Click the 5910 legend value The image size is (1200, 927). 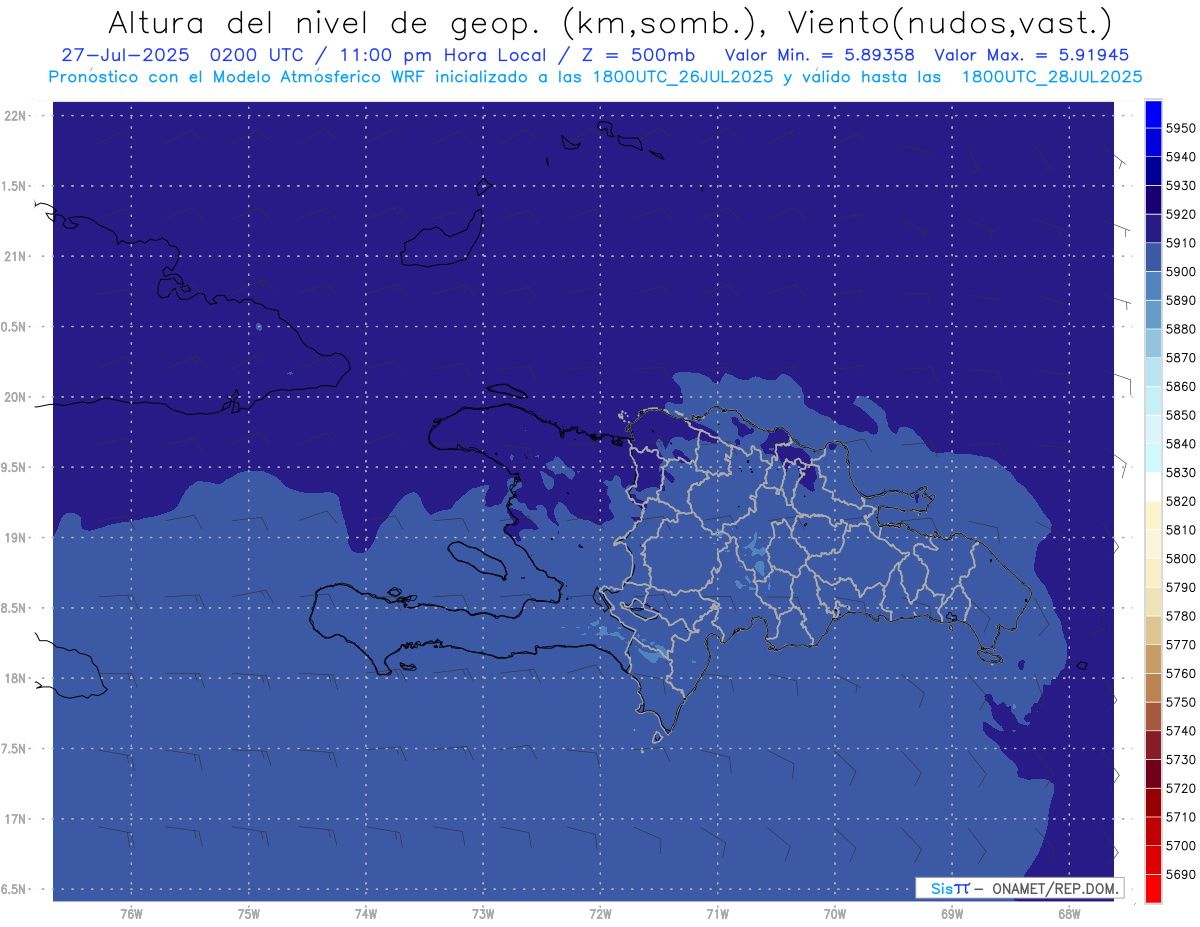[1180, 243]
